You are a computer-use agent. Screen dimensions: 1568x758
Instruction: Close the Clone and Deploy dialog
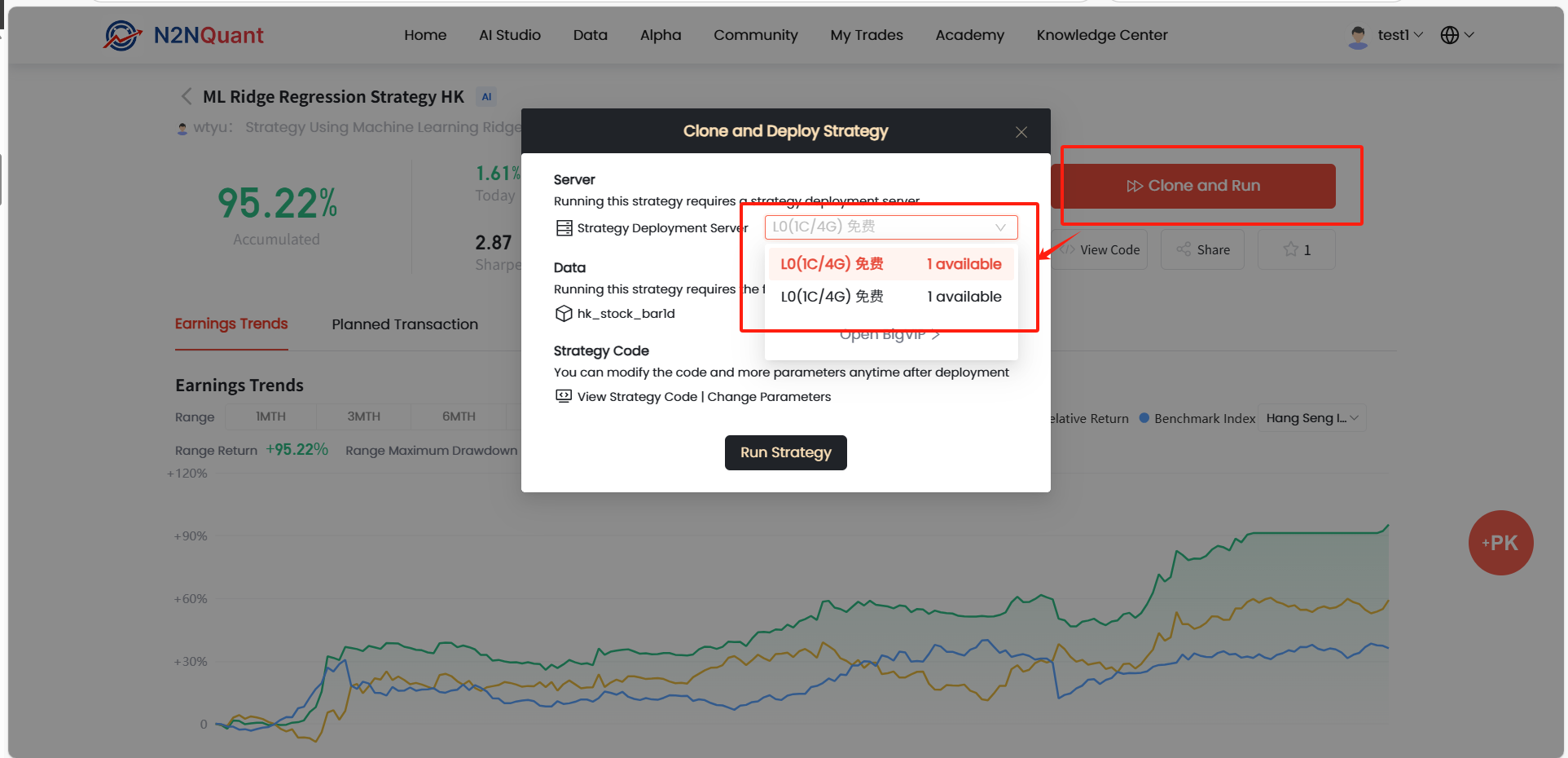click(1021, 132)
